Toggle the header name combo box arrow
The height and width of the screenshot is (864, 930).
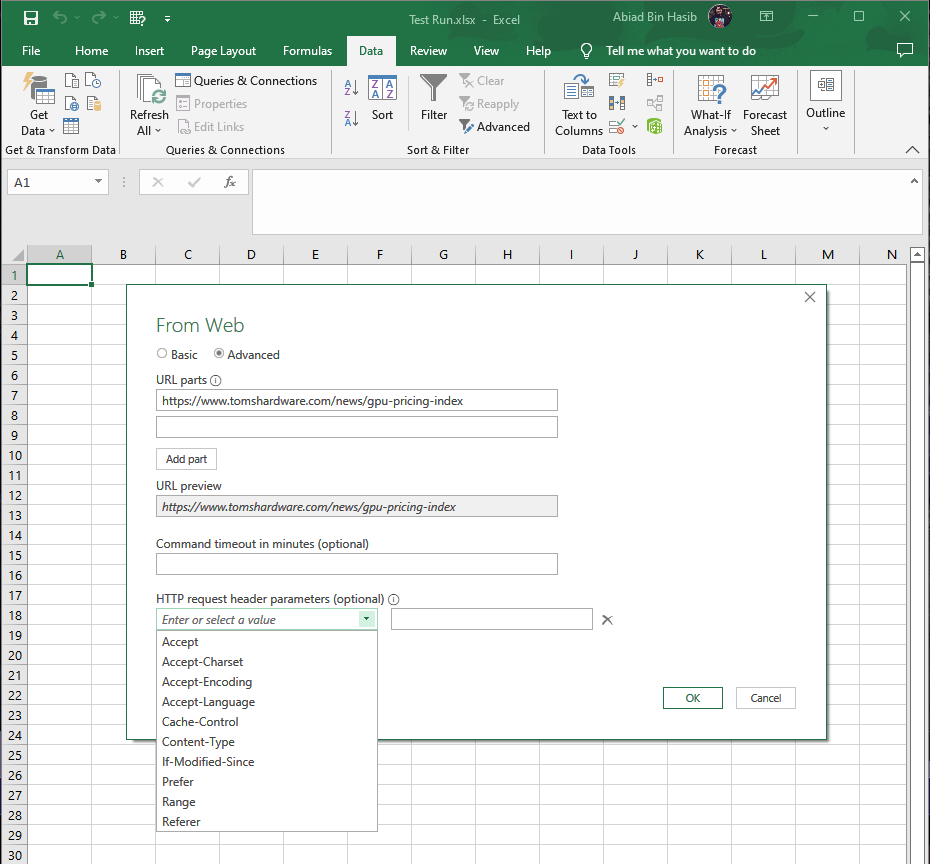tap(367, 619)
